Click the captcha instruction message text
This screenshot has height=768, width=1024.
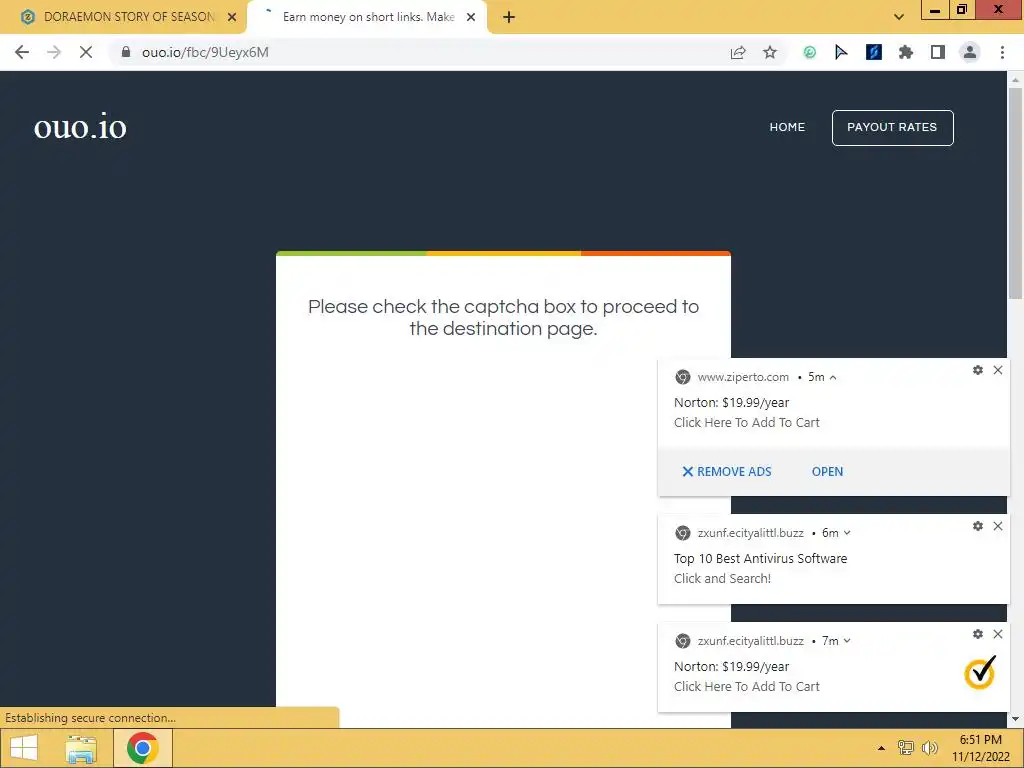pos(504,317)
